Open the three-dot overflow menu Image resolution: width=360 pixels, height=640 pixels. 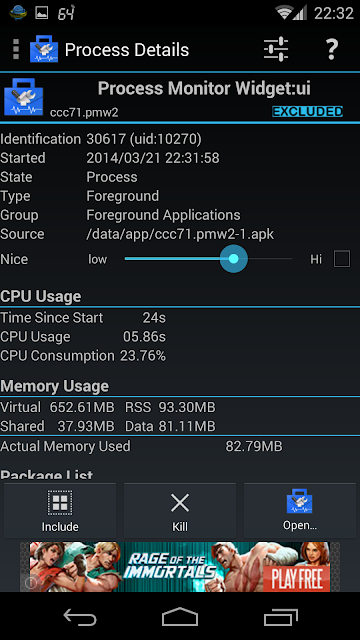(16, 50)
